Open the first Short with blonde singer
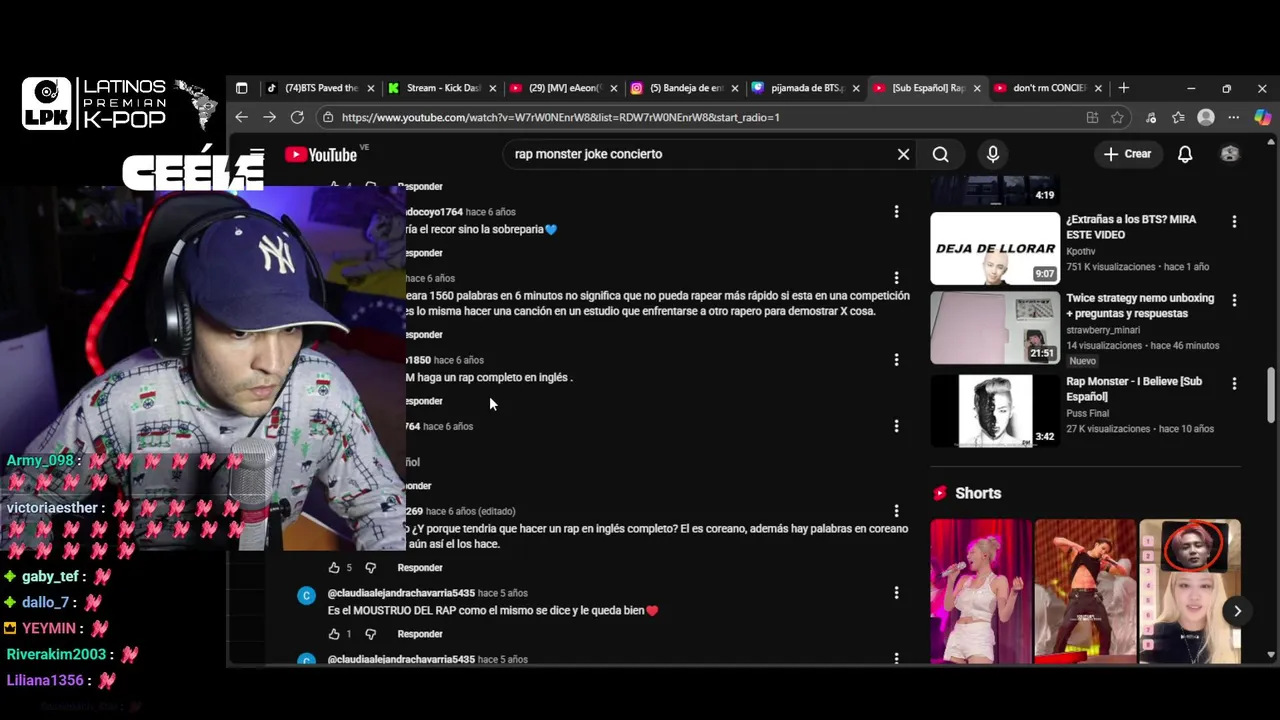The height and width of the screenshot is (720, 1280). pyautogui.click(x=980, y=591)
